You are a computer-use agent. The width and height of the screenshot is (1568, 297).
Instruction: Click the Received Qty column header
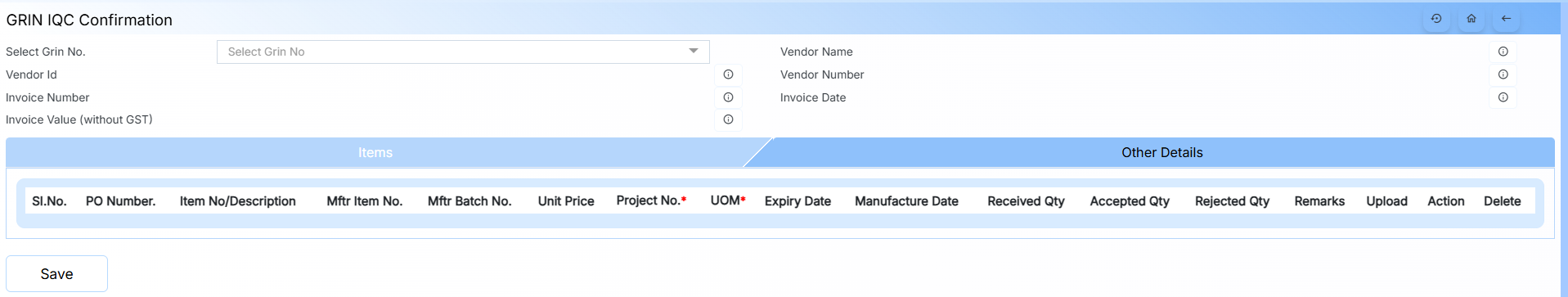(x=1026, y=201)
